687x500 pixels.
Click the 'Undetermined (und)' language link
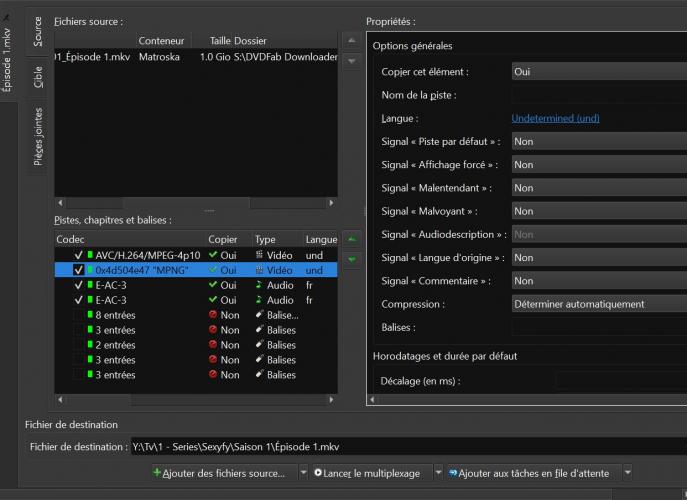pyautogui.click(x=555, y=118)
